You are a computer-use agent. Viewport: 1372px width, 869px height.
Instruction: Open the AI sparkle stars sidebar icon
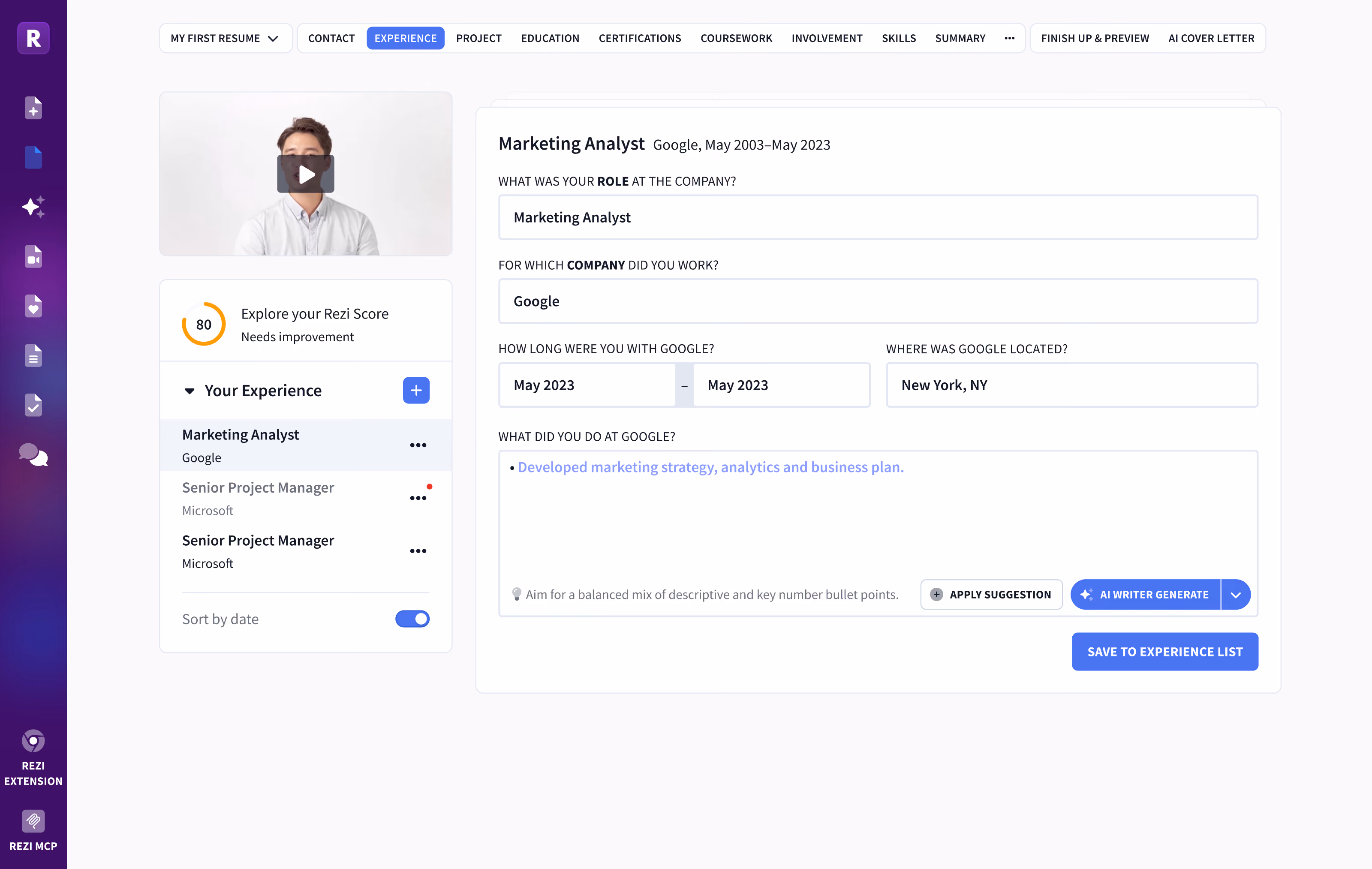point(33,207)
